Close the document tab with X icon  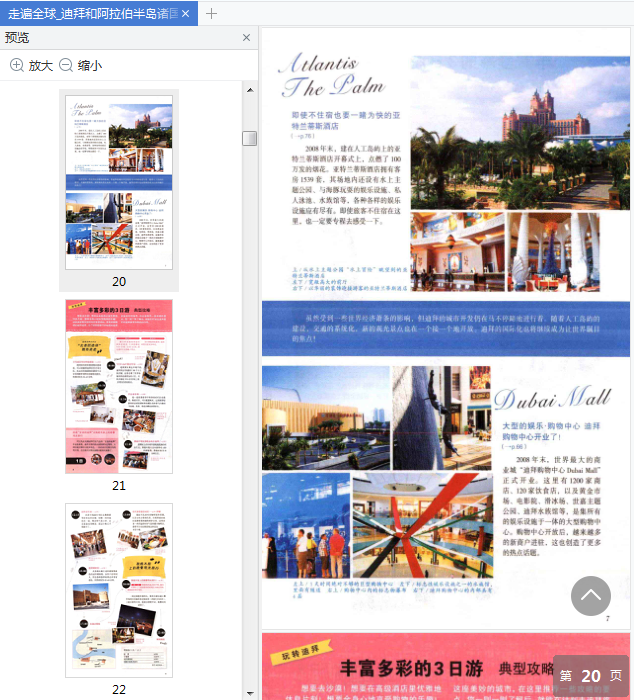click(186, 14)
